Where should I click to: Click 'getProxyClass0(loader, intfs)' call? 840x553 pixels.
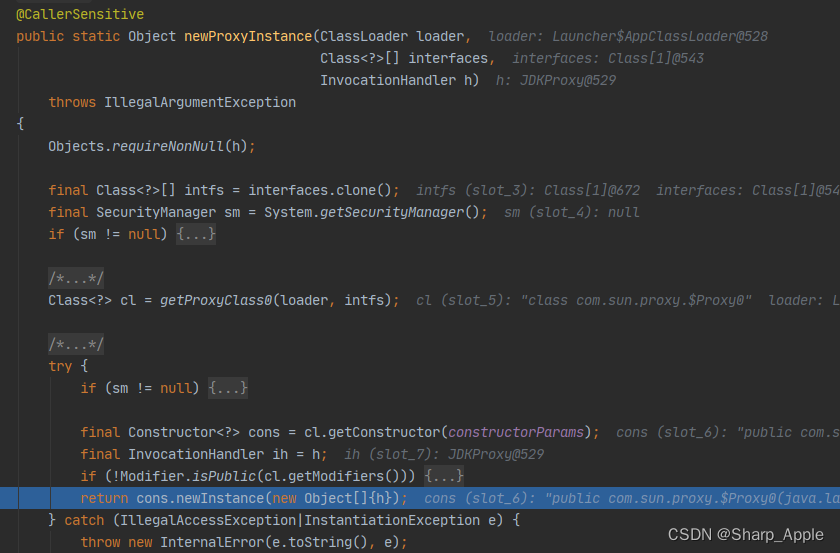pos(276,300)
